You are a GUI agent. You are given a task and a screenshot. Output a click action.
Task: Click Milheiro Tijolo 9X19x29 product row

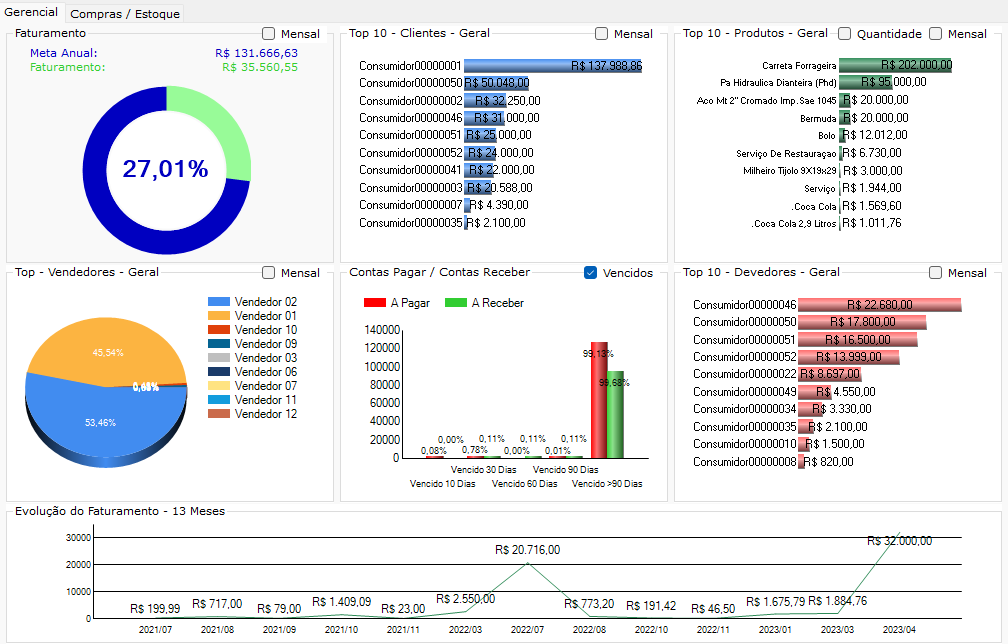coord(823,171)
